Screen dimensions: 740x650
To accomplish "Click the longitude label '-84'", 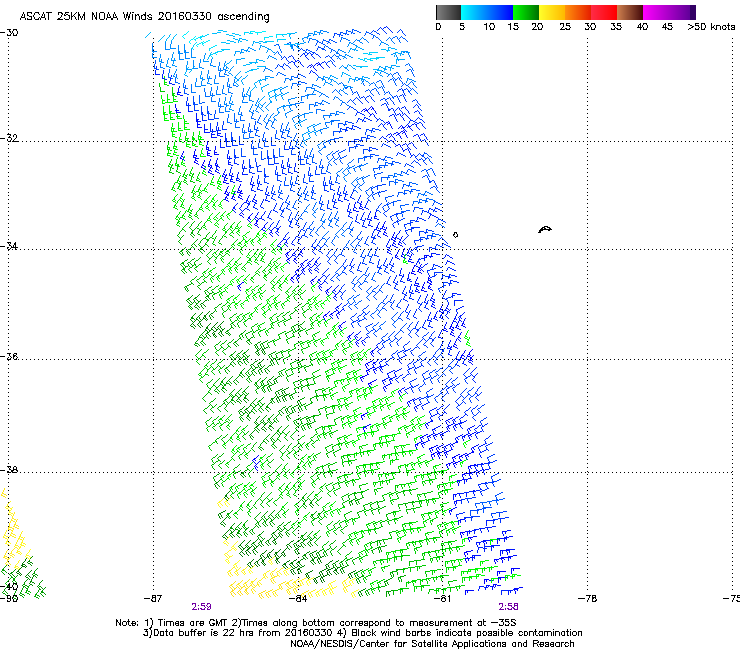I will click(298, 599).
